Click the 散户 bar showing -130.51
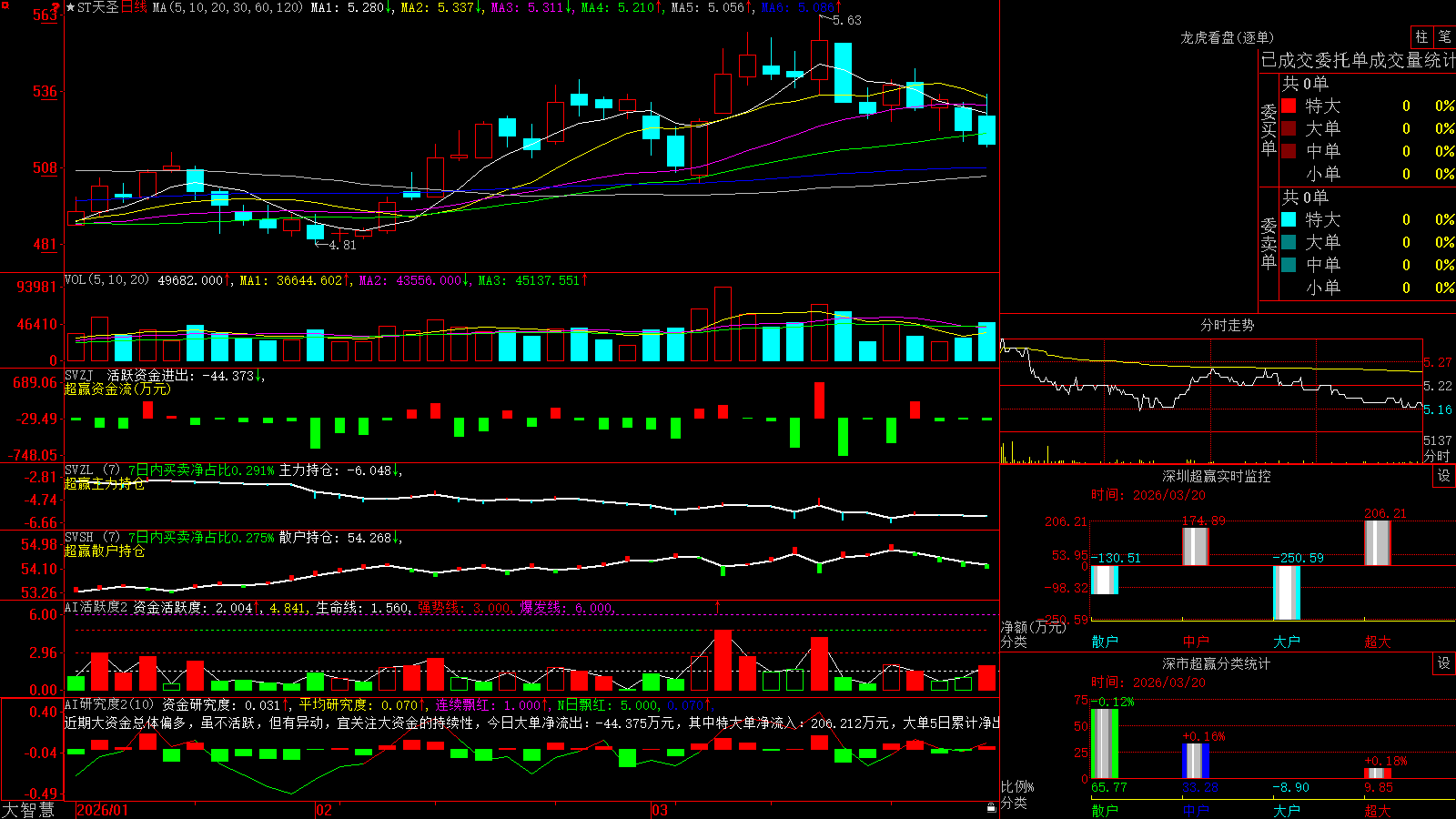Viewport: 1456px width, 819px height. pos(1104,581)
